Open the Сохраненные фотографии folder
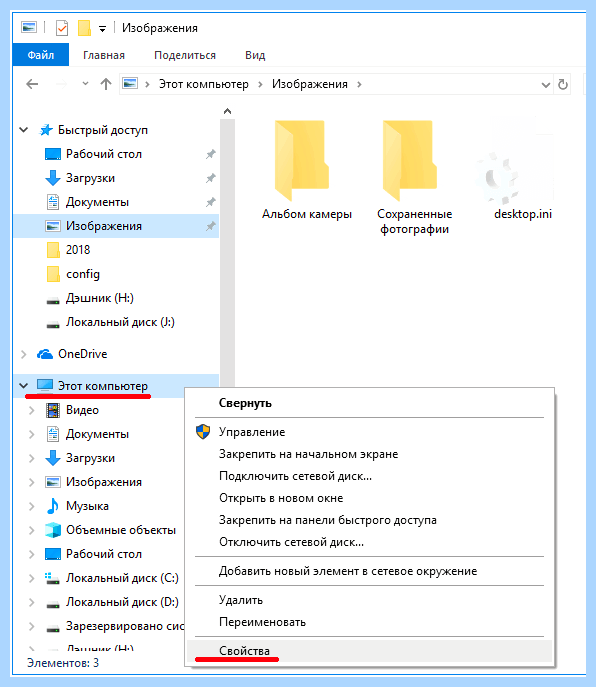Viewport: 596px width, 687px height. [415, 178]
